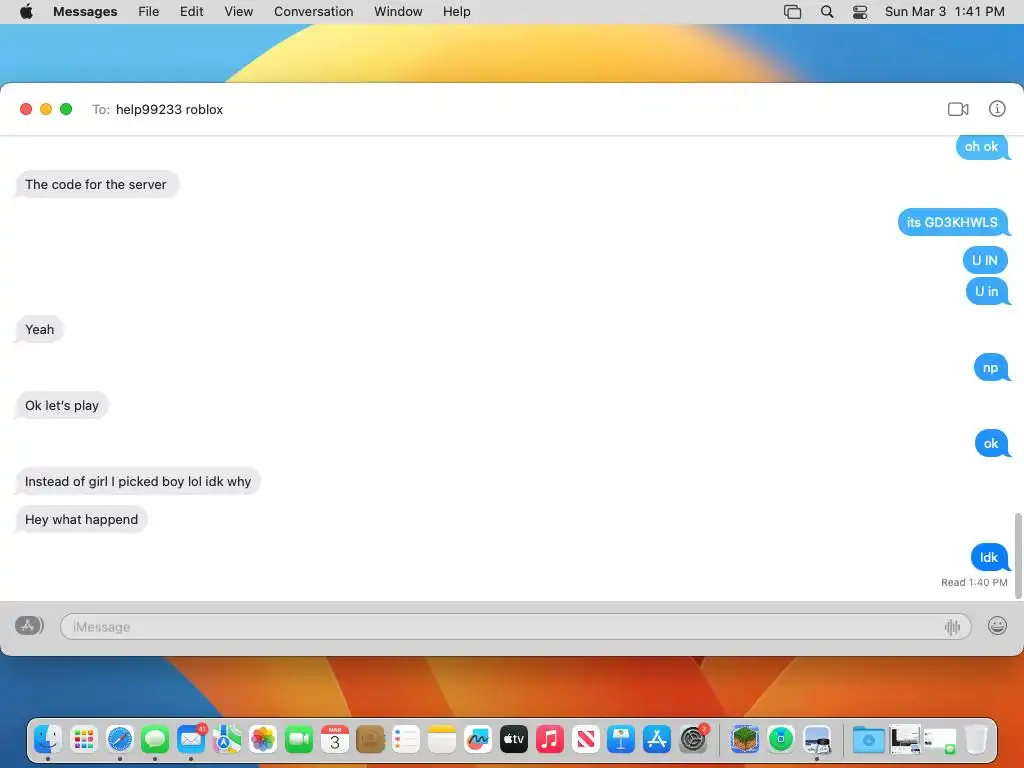Open Keynote in the Dock
This screenshot has width=1024, height=768.
[x=620, y=740]
